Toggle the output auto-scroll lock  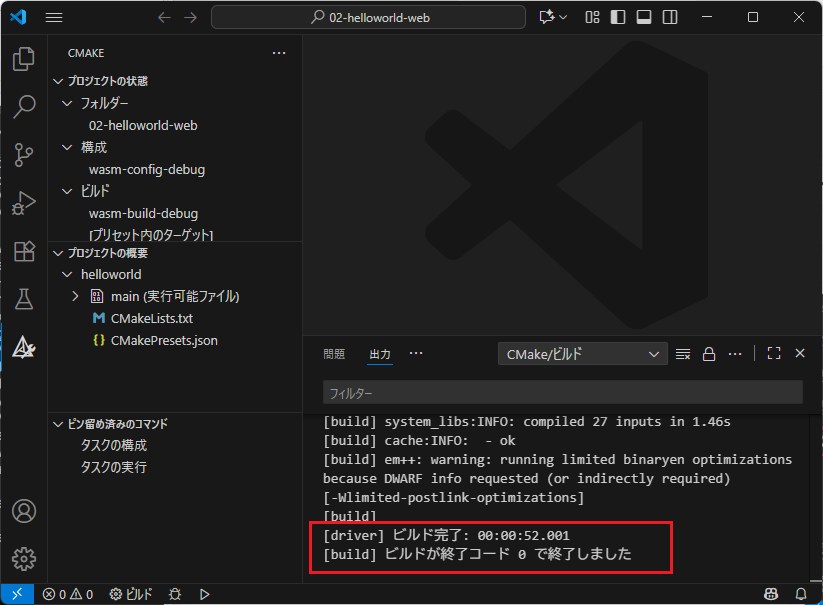click(x=709, y=354)
